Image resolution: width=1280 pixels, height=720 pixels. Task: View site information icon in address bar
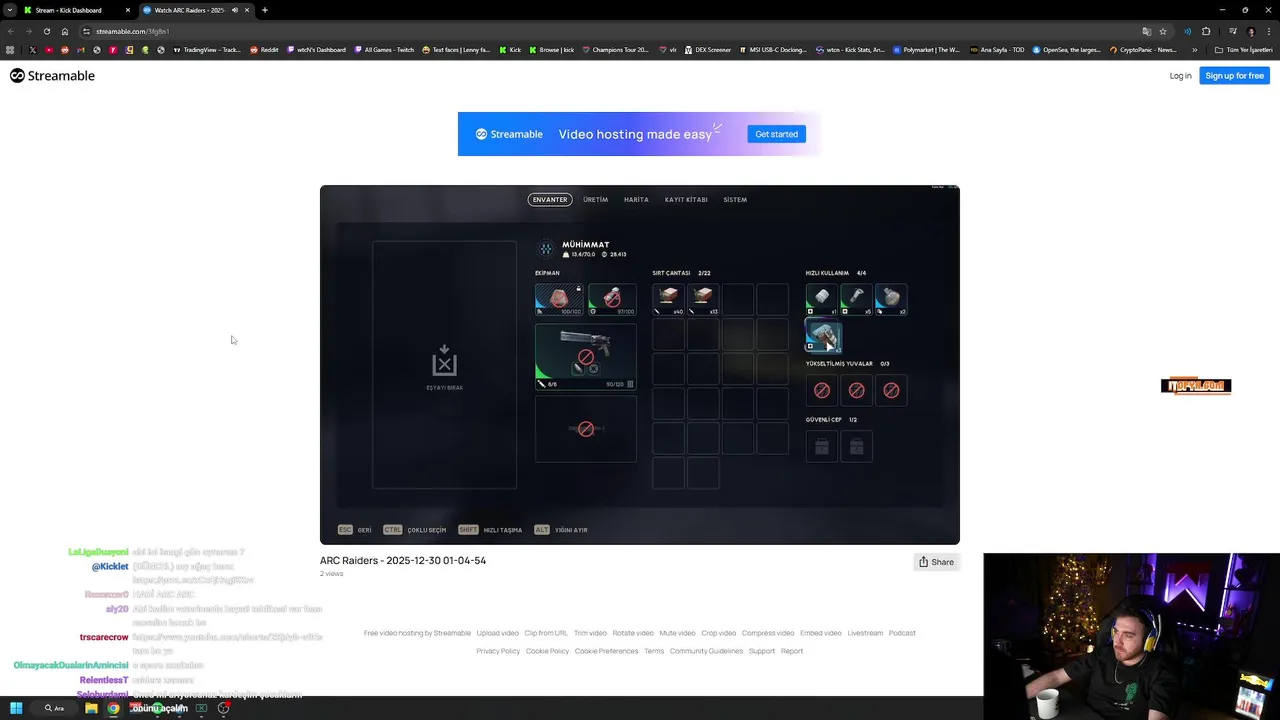87,31
